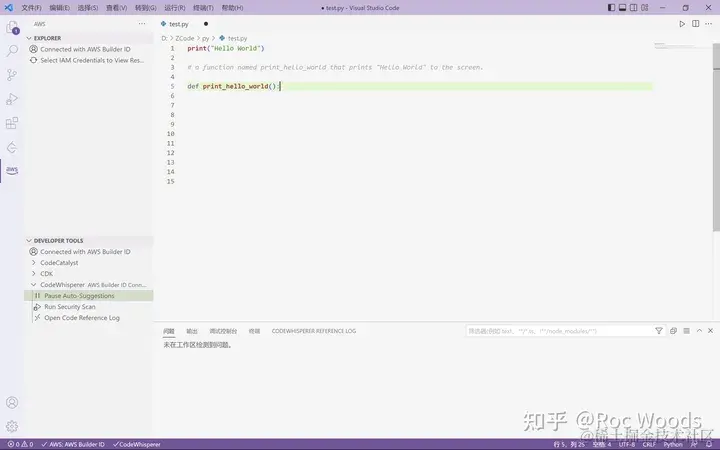Toggle primary sidebar visibility
This screenshot has height=450, width=720.
tap(611, 7)
